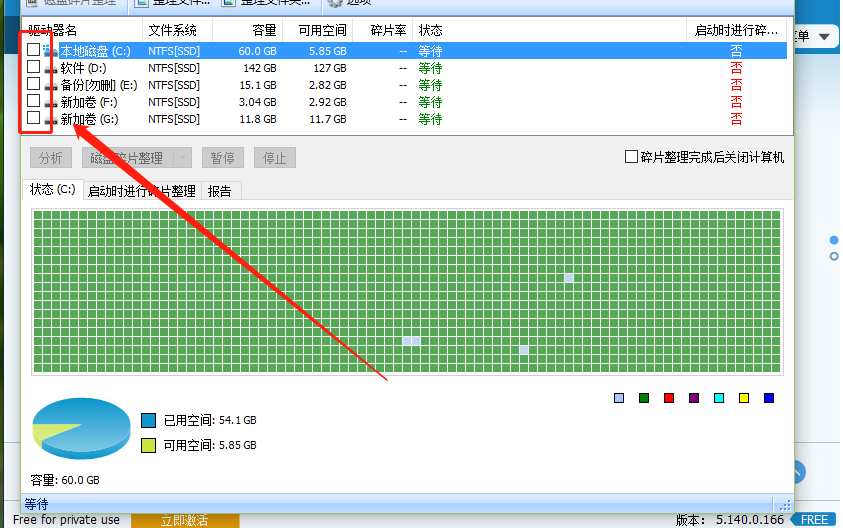Open the 磁盘碎片整理 dropdown arrow

183,158
